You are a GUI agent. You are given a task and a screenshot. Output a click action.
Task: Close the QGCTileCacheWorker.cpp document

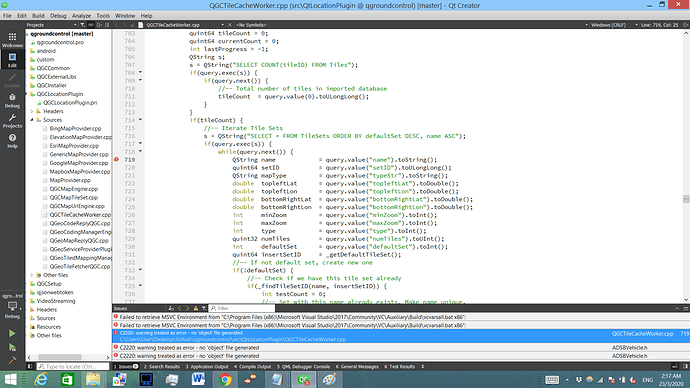tap(230, 25)
